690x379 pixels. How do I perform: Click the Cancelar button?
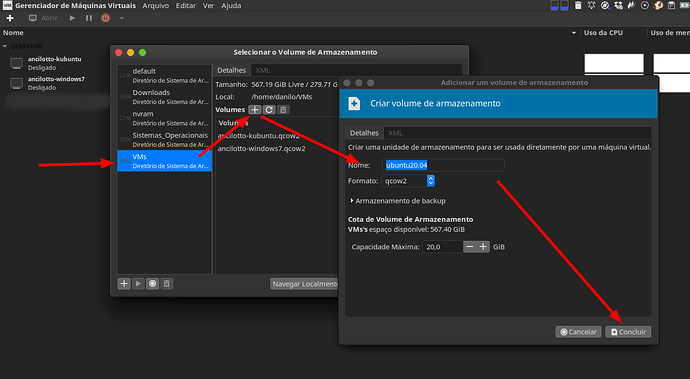click(x=578, y=332)
